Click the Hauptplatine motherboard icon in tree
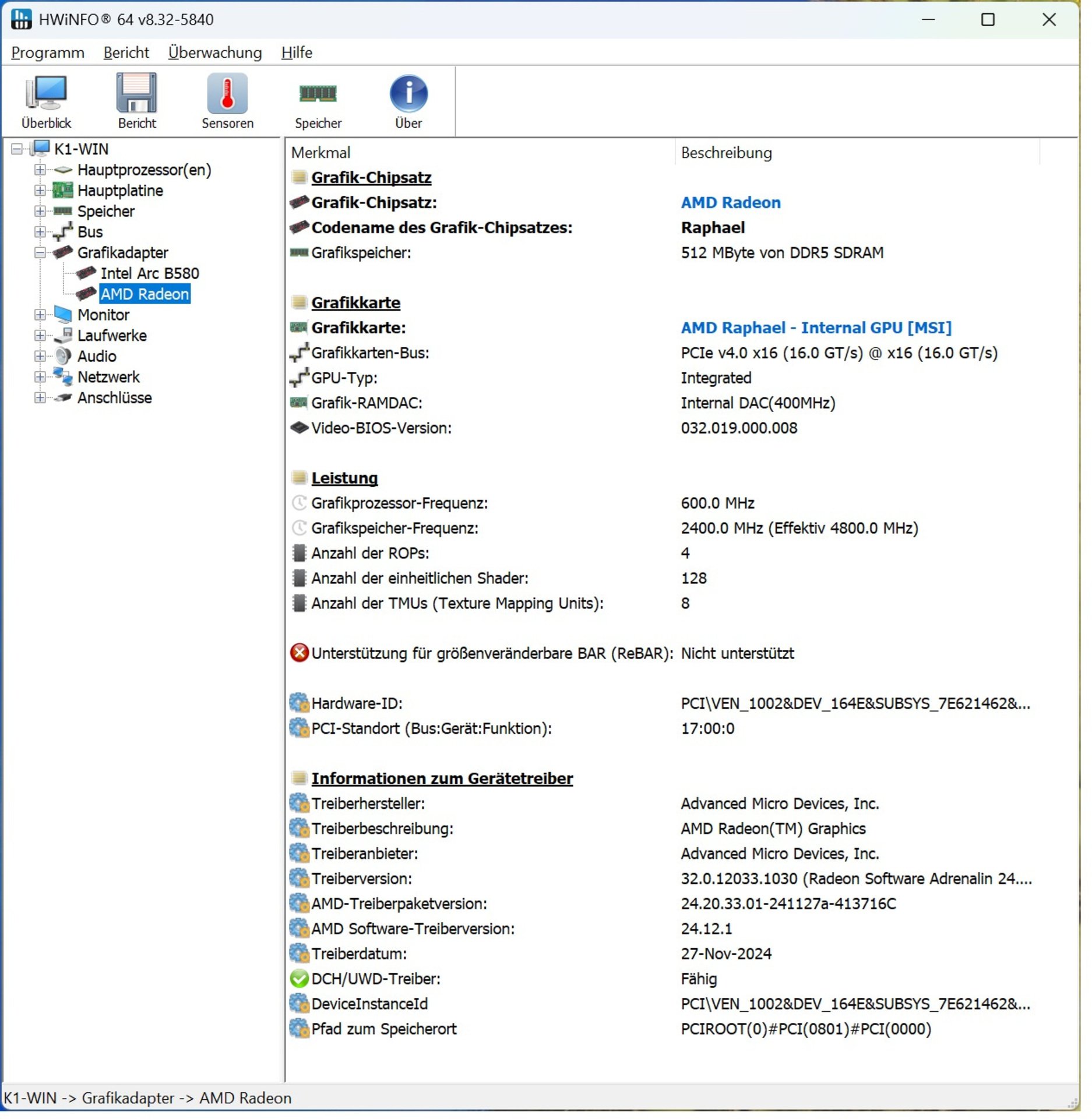 point(63,191)
